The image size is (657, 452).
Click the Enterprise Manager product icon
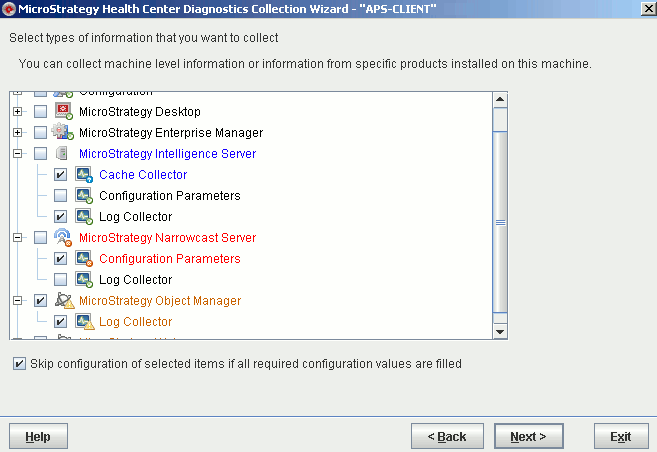click(63, 133)
